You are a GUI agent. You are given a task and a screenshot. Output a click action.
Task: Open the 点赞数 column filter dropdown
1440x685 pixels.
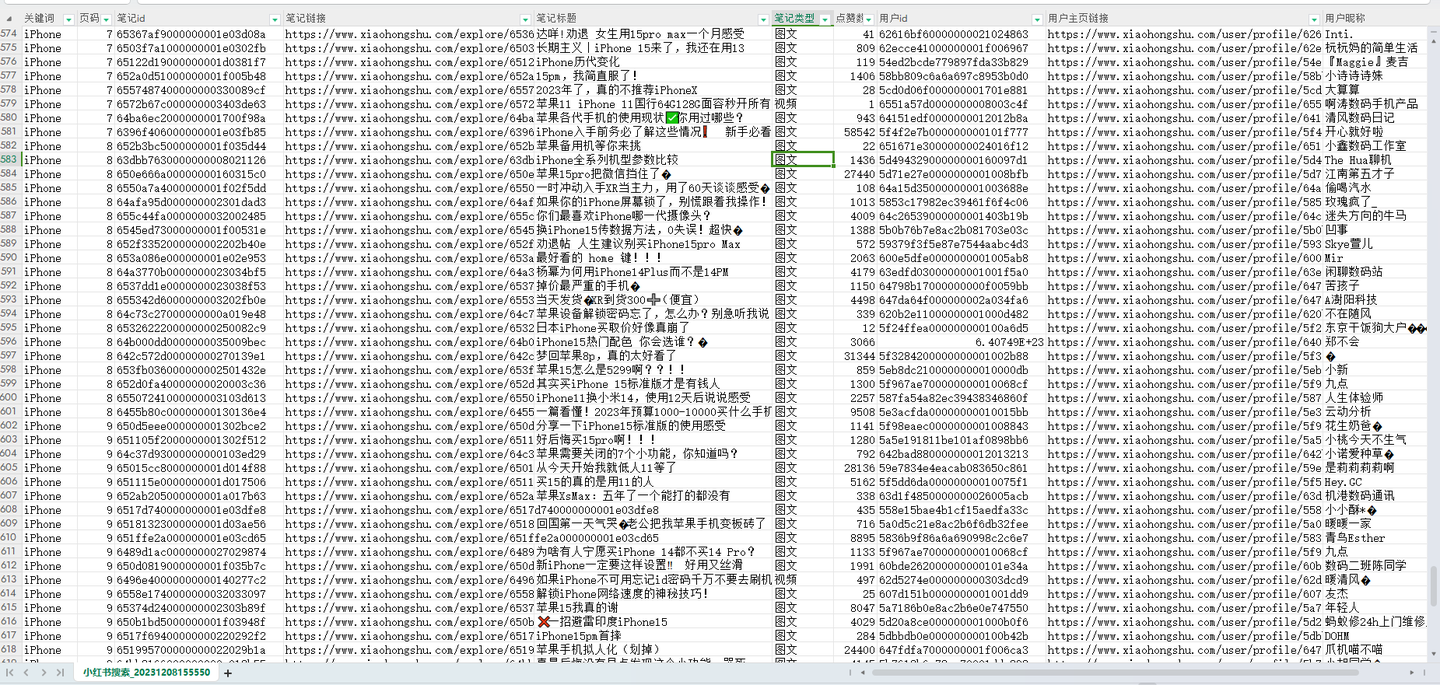(x=868, y=19)
